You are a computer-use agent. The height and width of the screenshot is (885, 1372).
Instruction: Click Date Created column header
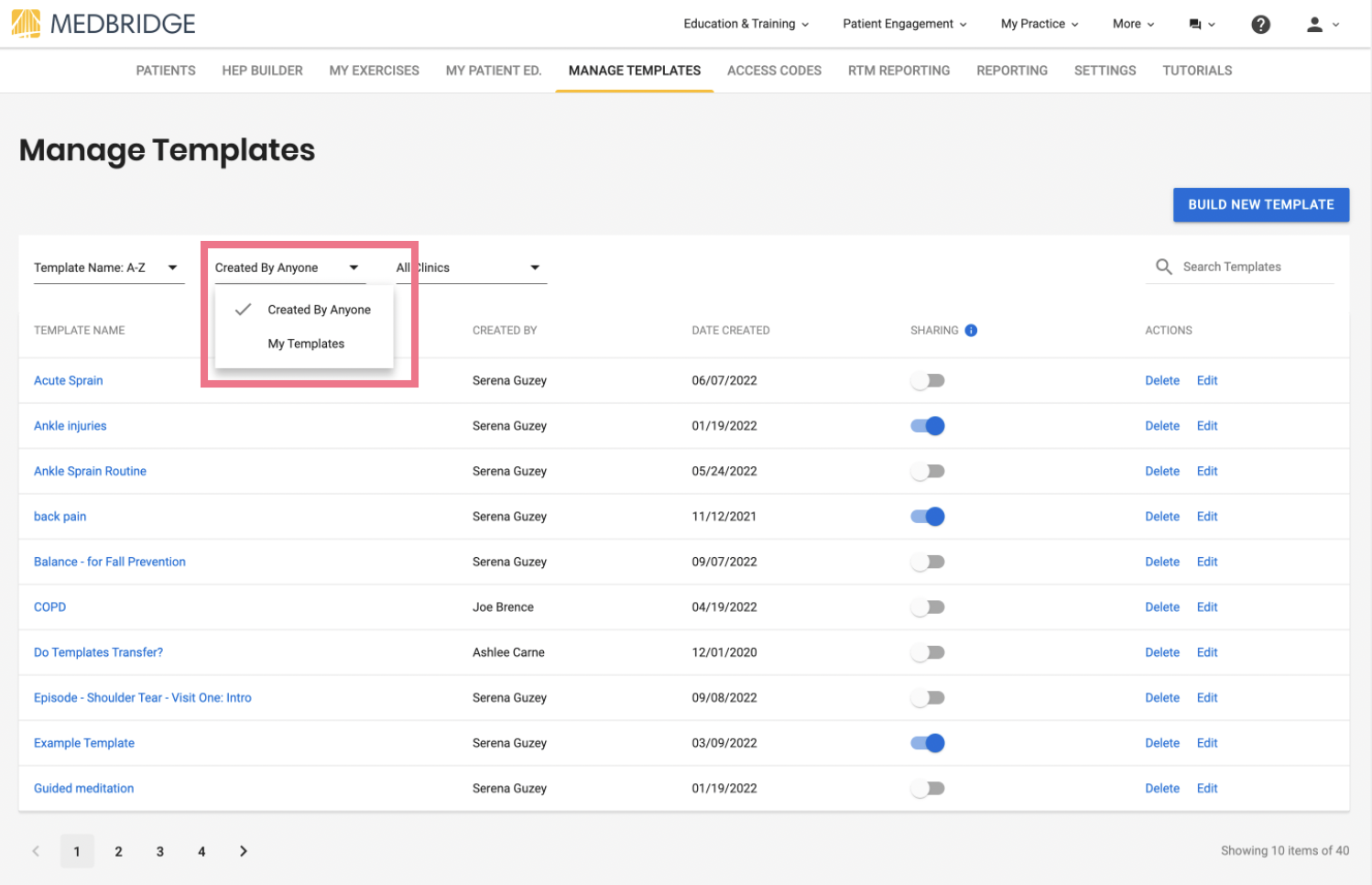pos(731,331)
